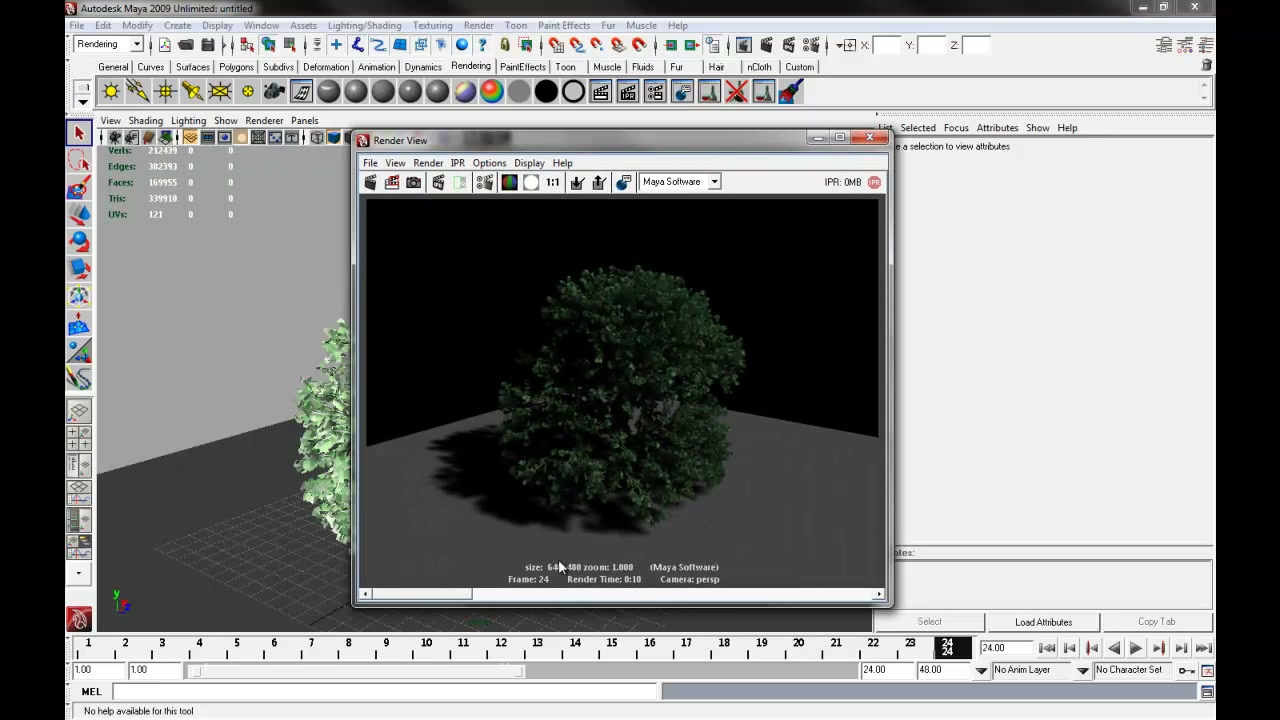Go to start of playback range
Screen dimensions: 1280x720
[x=1047, y=648]
